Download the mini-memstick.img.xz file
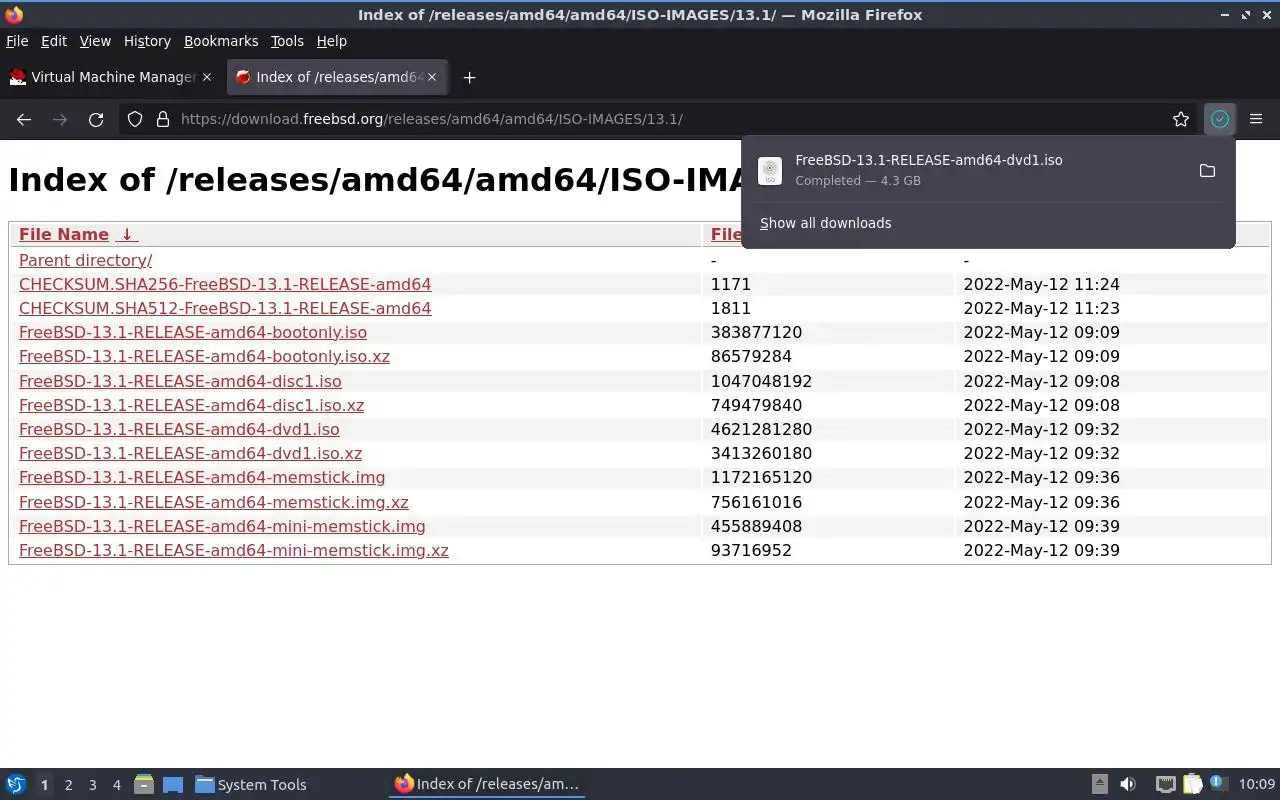The width and height of the screenshot is (1280, 800). coord(234,550)
